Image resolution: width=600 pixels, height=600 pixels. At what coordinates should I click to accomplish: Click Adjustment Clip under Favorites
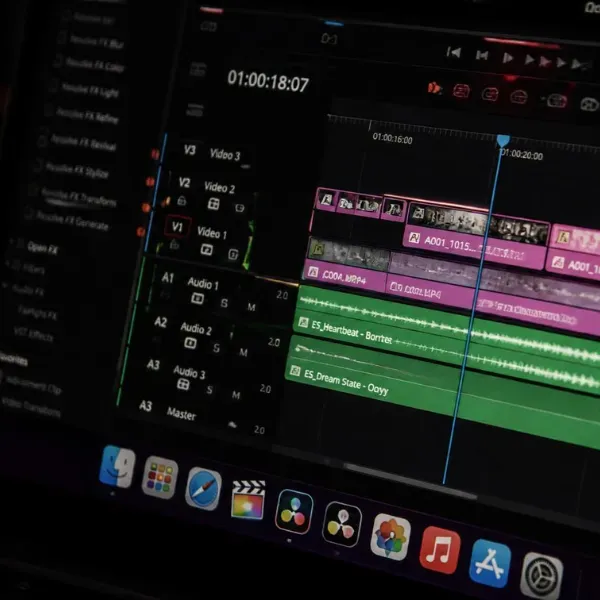pos(33,386)
